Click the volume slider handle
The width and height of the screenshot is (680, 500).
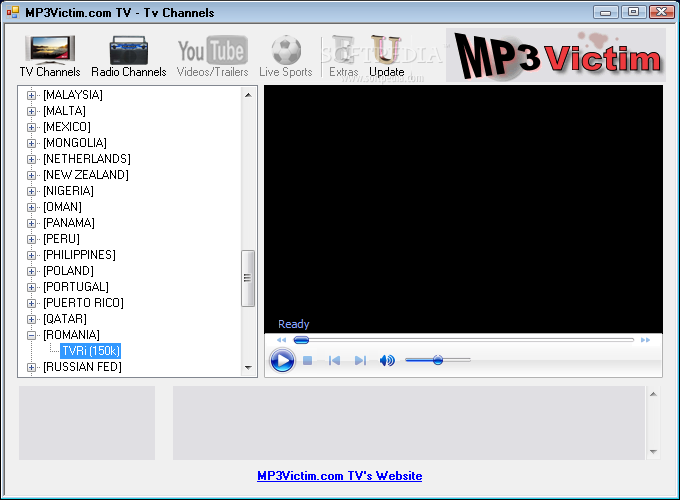coord(438,360)
